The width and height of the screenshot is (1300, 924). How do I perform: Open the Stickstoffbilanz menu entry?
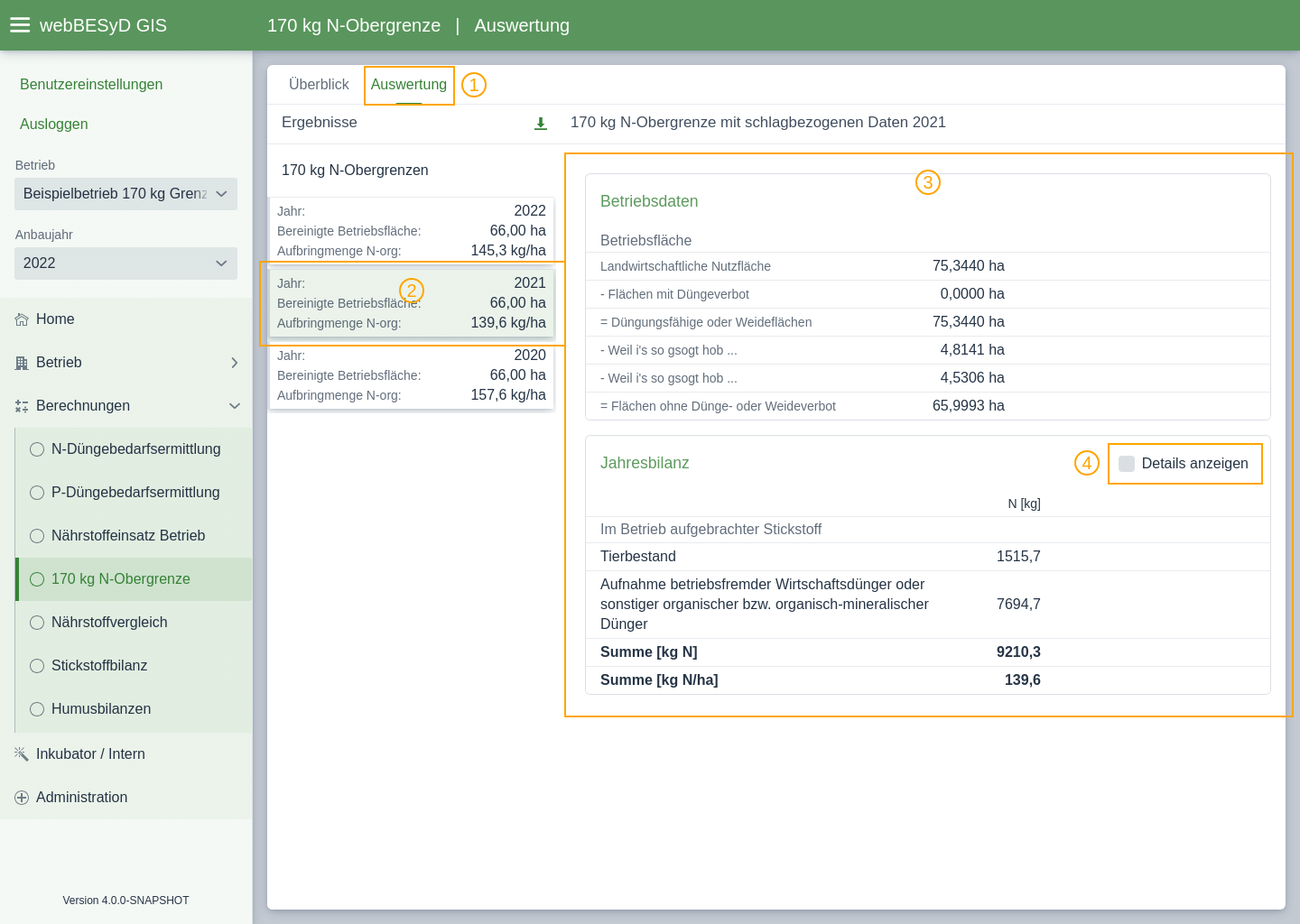click(134, 666)
